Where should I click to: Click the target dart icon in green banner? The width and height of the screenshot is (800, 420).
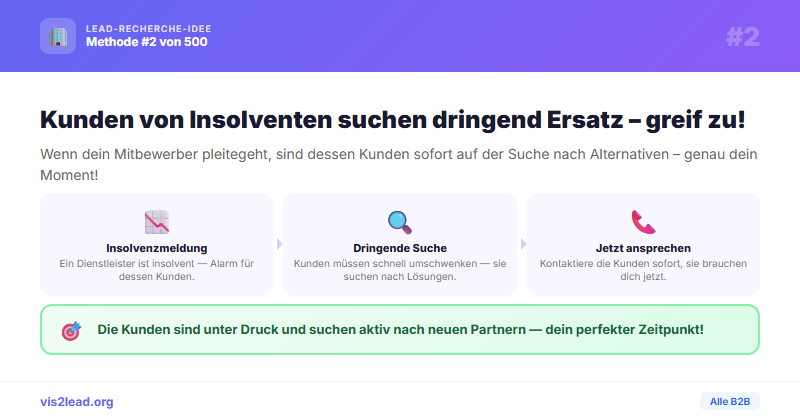[x=71, y=331]
